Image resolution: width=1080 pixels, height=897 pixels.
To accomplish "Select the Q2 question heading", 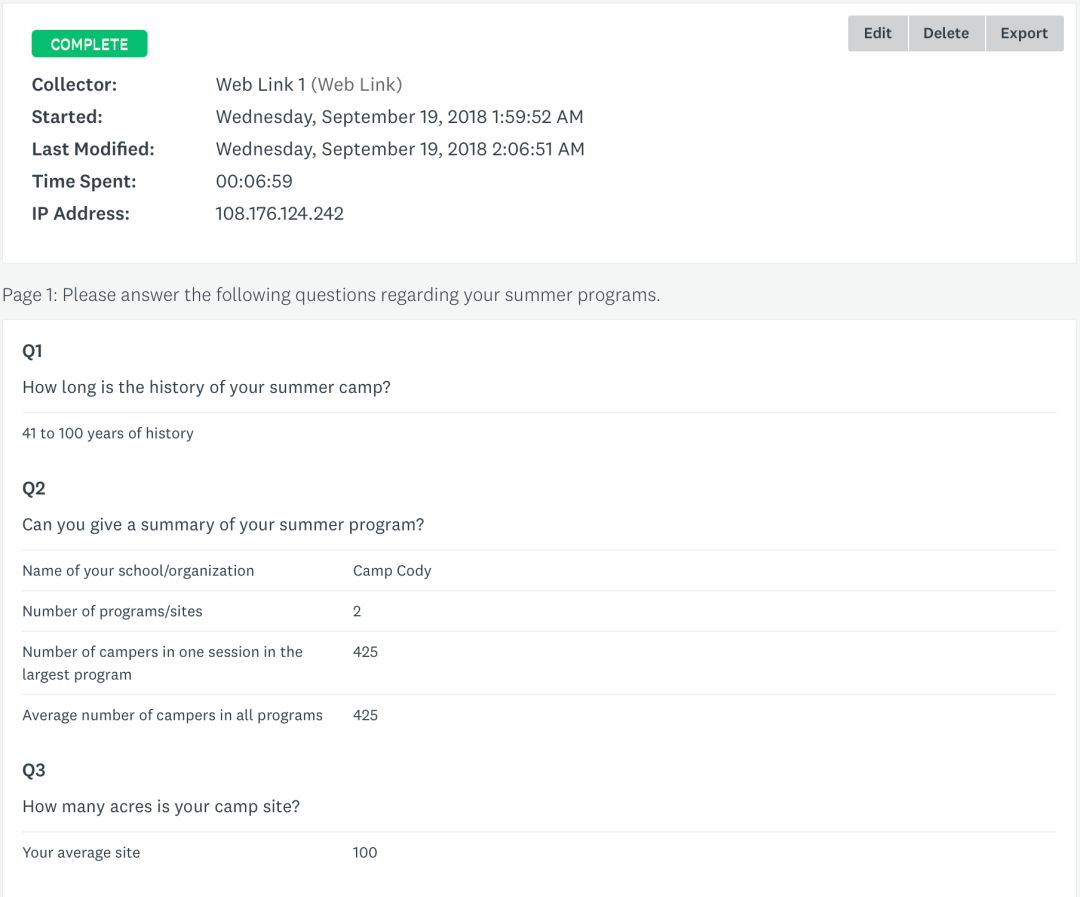I will click(34, 488).
